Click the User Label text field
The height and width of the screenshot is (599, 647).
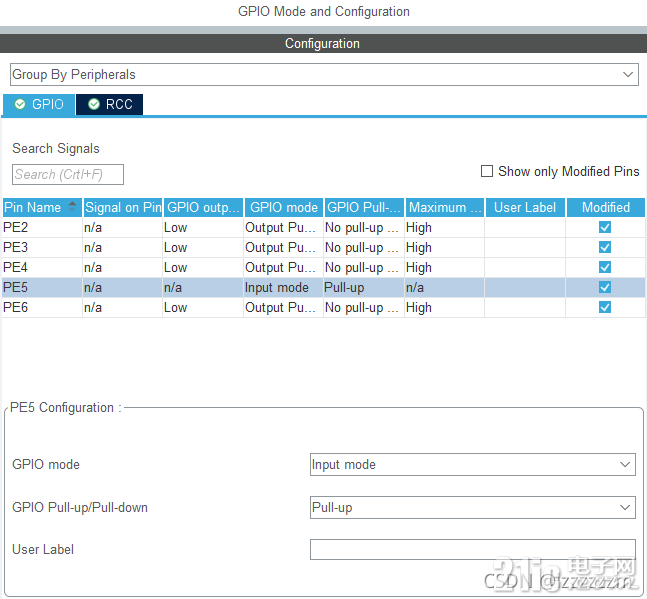472,549
